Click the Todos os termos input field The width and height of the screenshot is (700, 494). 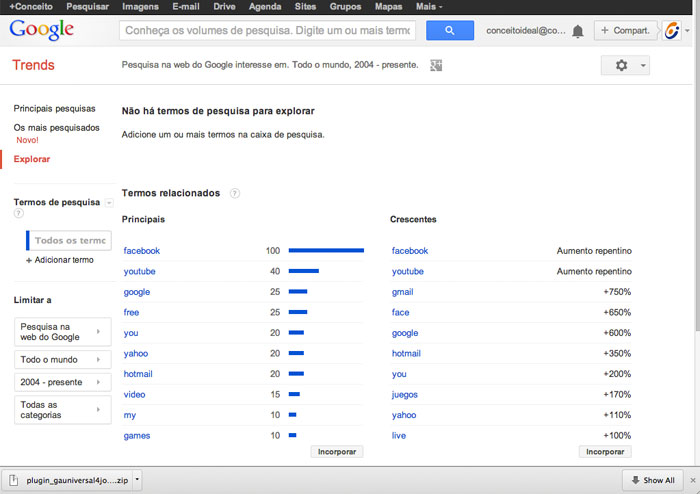(x=69, y=241)
